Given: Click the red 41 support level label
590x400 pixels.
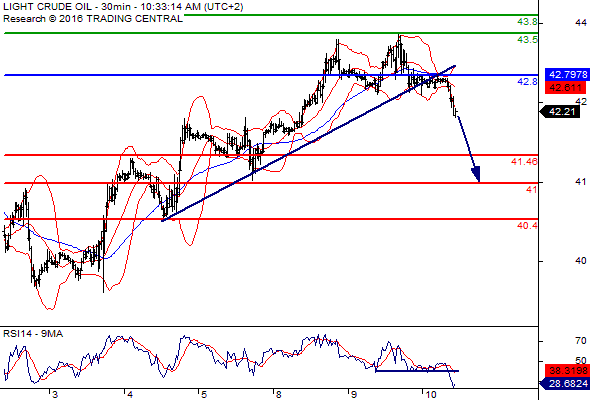Looking at the screenshot, I should [x=532, y=190].
